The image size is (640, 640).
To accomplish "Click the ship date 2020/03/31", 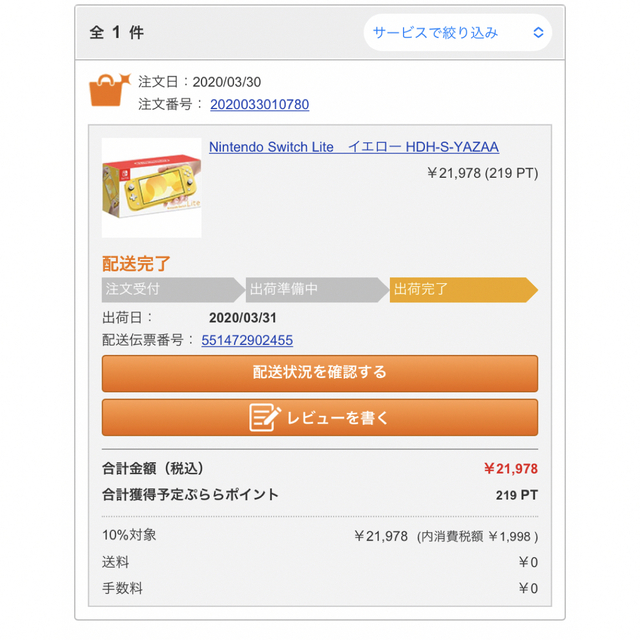I will pos(243,318).
